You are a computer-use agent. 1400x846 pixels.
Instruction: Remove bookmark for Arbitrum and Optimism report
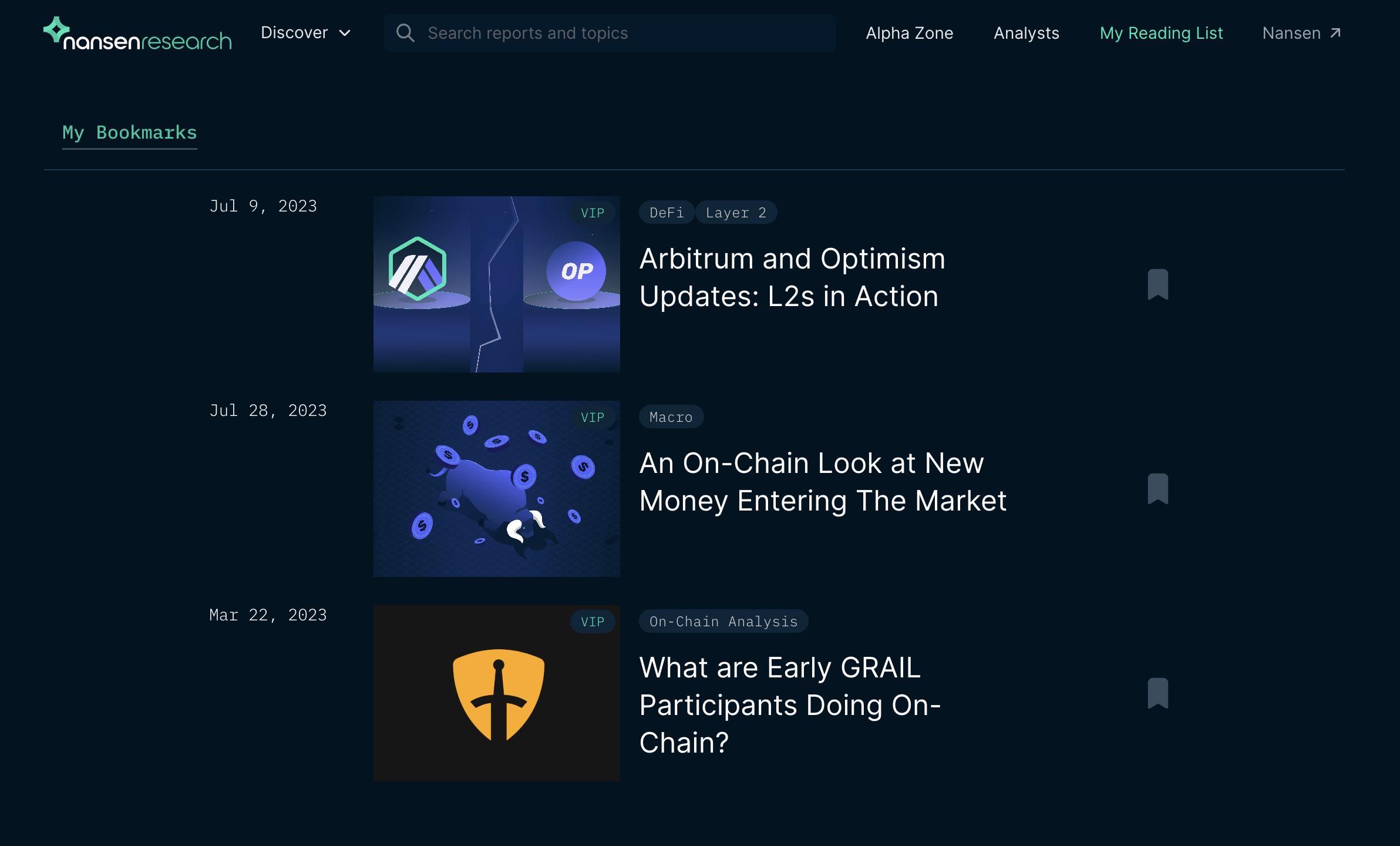[x=1157, y=284]
